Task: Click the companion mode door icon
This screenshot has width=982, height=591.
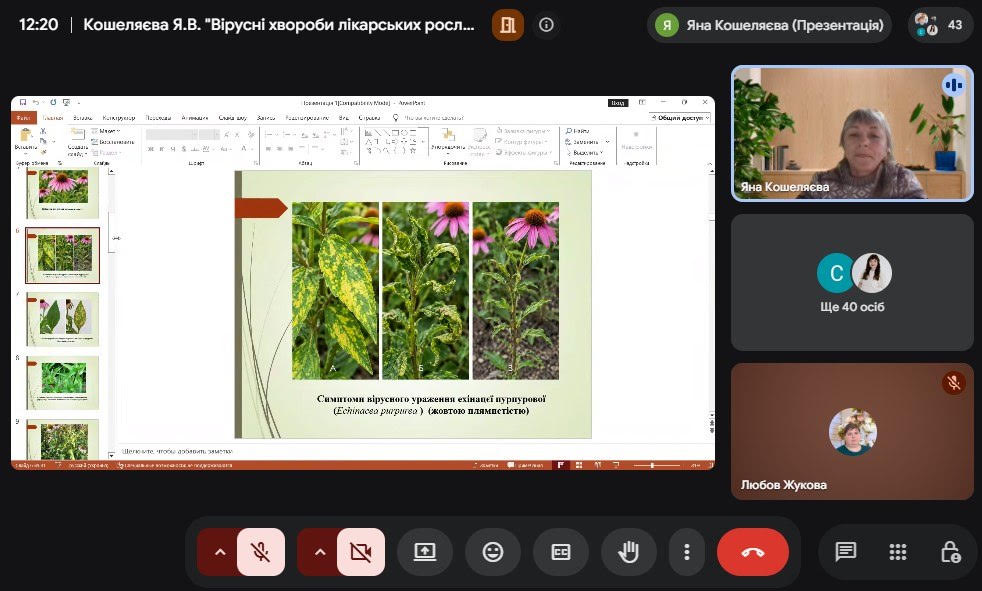Action: pos(508,24)
